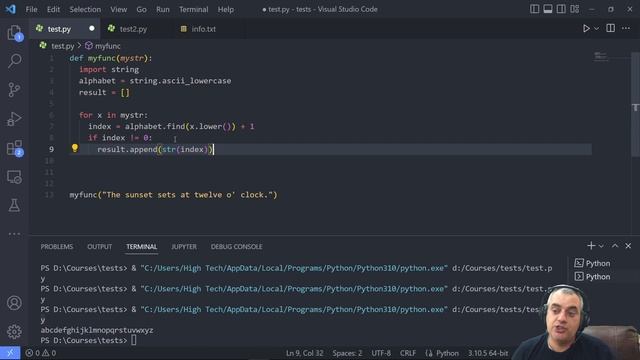Show additional views ellipsis in activity bar
640x360 pixels.
coord(14,234)
